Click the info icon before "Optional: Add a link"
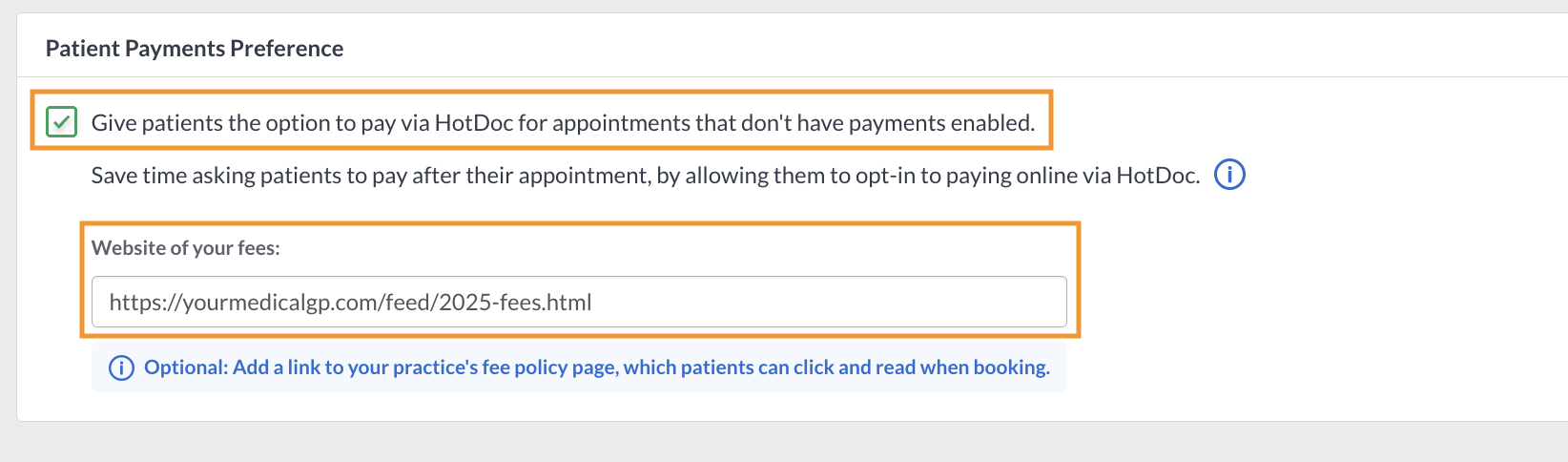Screen dimensions: 1568x462 [121, 367]
